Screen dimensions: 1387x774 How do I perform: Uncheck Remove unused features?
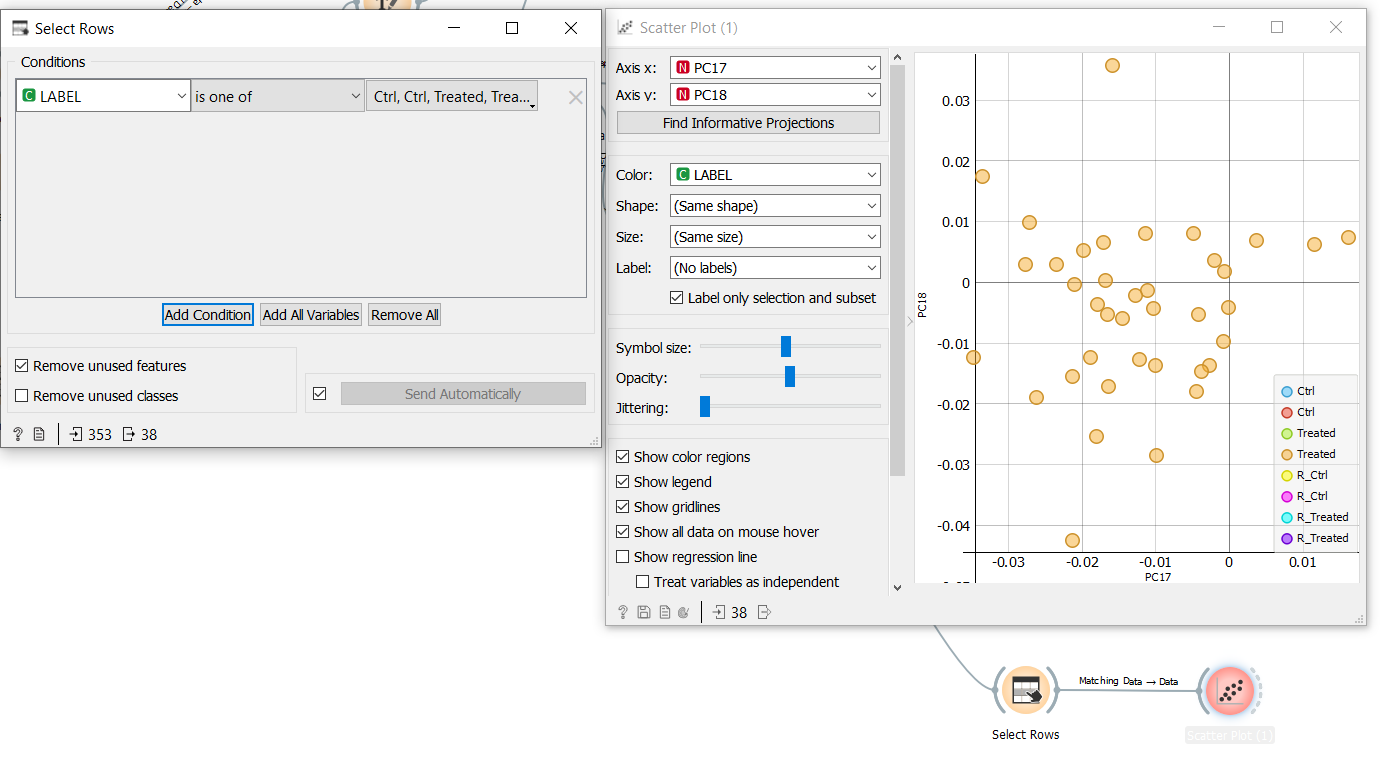pyautogui.click(x=23, y=365)
